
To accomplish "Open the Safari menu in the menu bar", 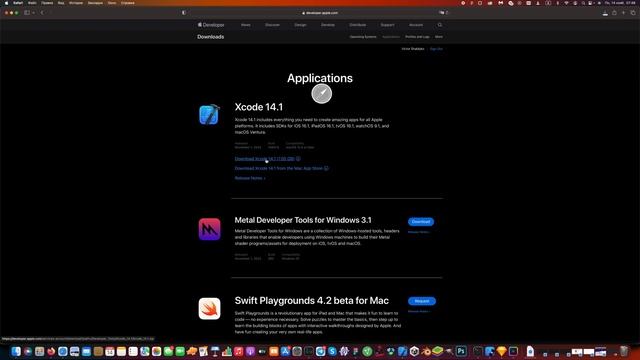I will (18, 3).
